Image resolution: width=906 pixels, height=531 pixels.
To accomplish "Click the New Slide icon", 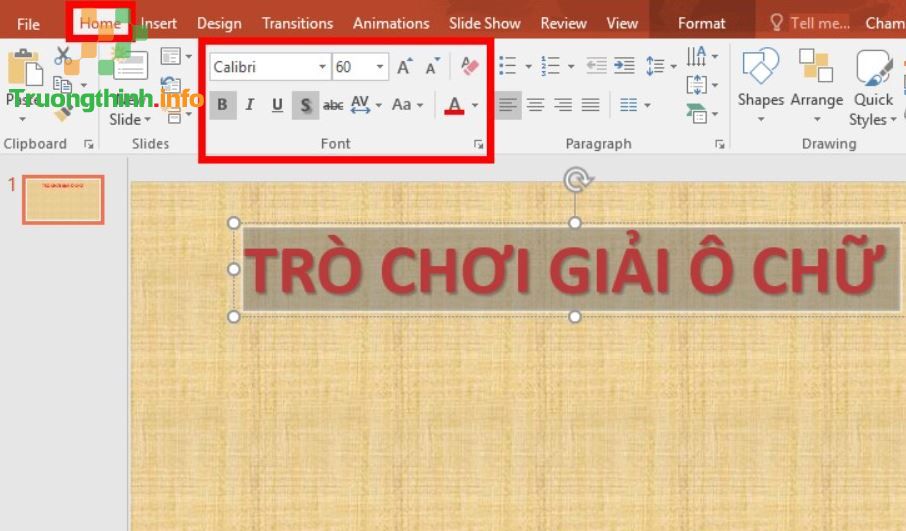I will (x=129, y=64).
